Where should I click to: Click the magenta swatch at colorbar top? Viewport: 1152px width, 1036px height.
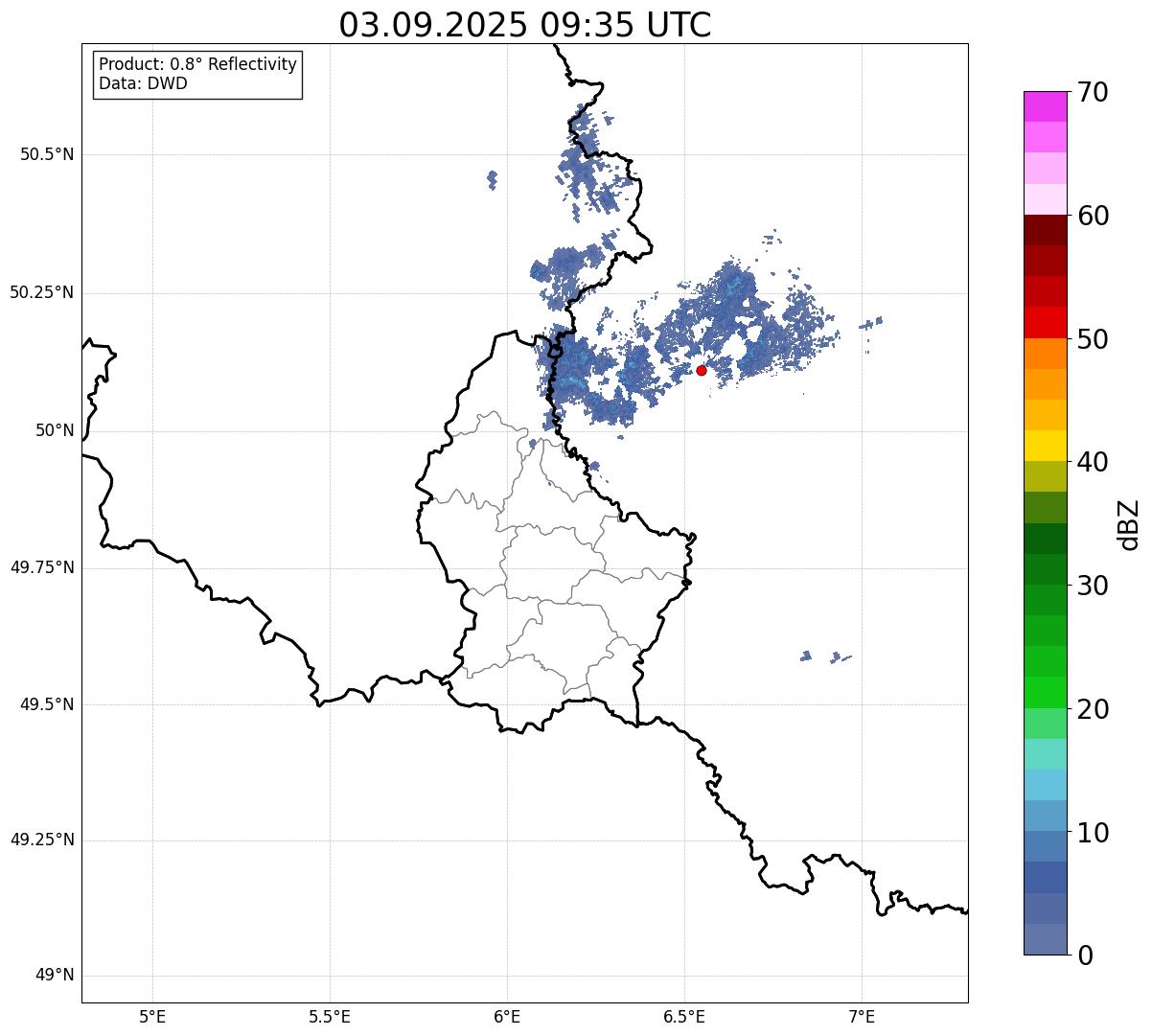1046,106
